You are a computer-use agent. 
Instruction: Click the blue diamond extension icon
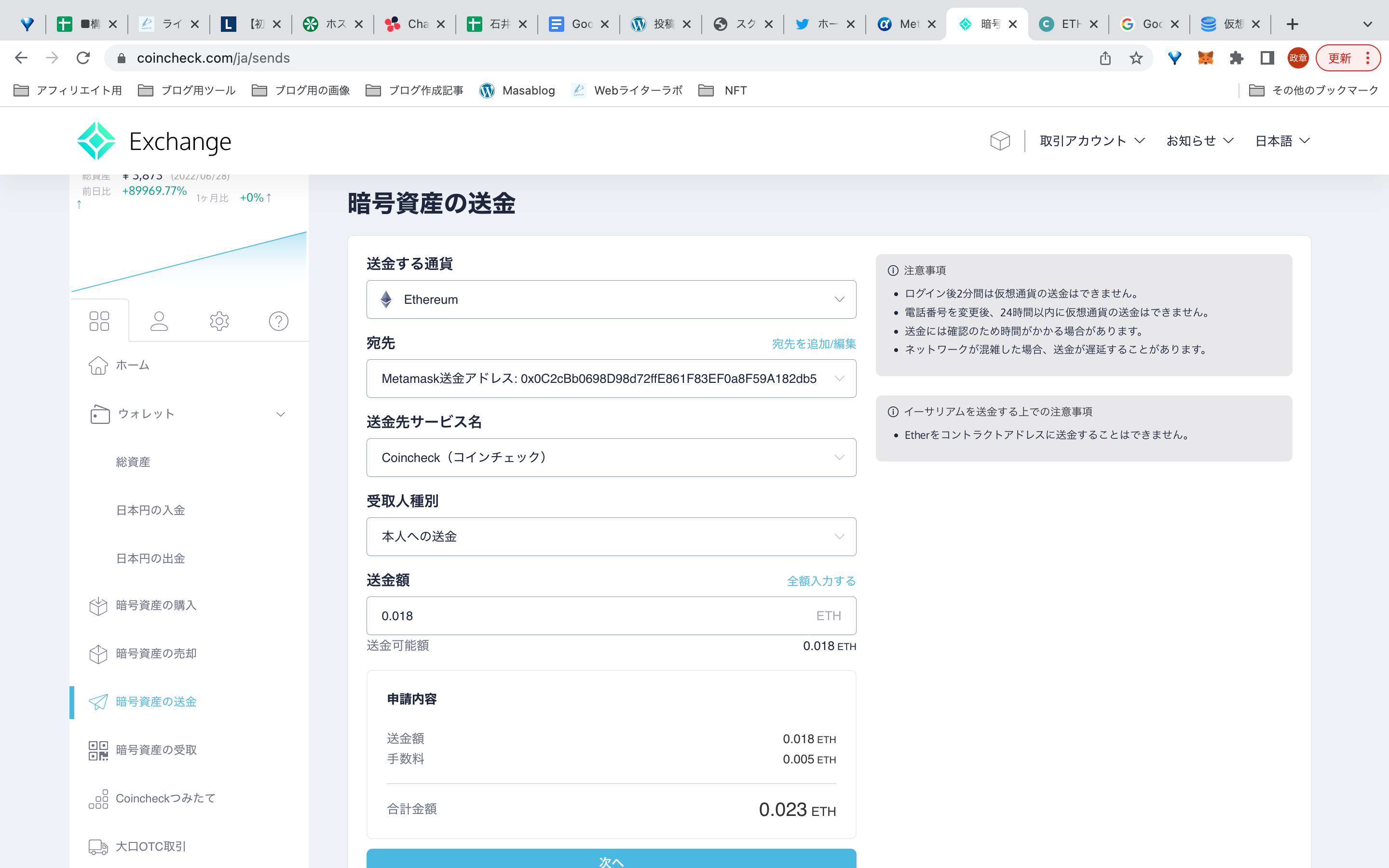(1174, 58)
